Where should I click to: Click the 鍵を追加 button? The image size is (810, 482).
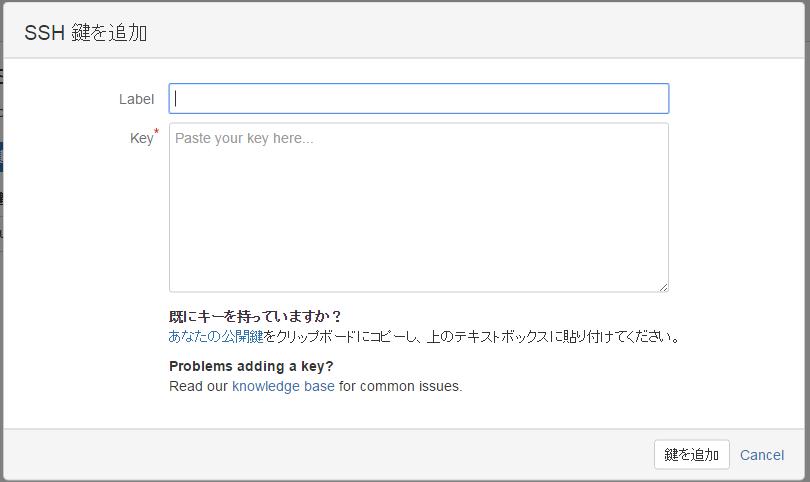point(692,455)
